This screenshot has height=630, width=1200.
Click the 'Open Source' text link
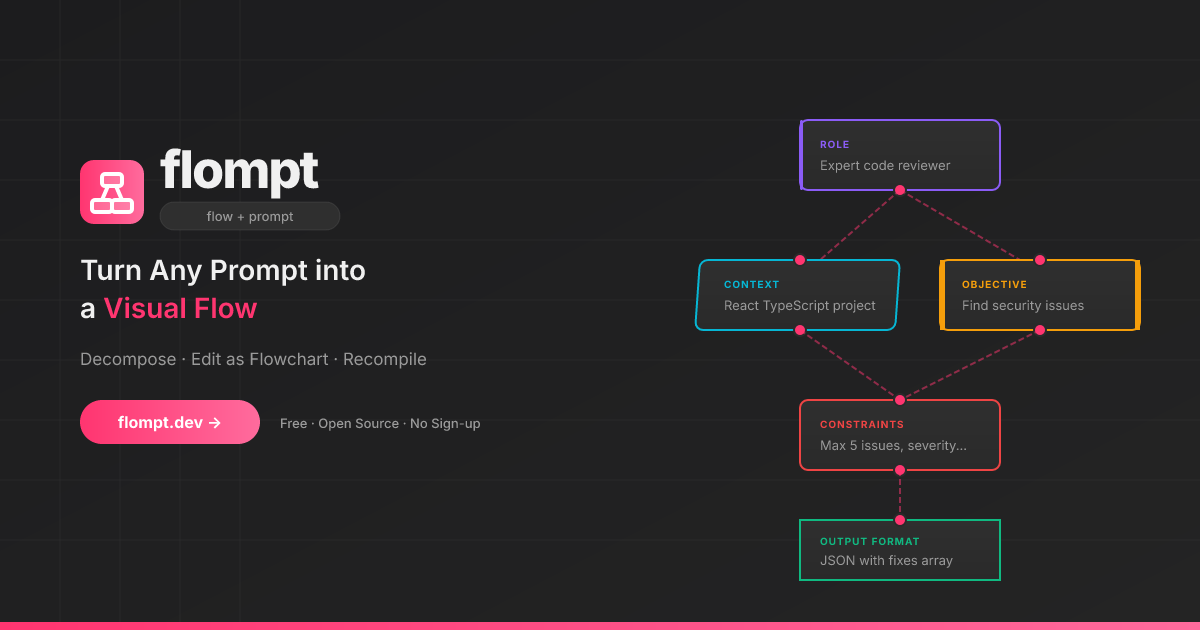(x=359, y=423)
